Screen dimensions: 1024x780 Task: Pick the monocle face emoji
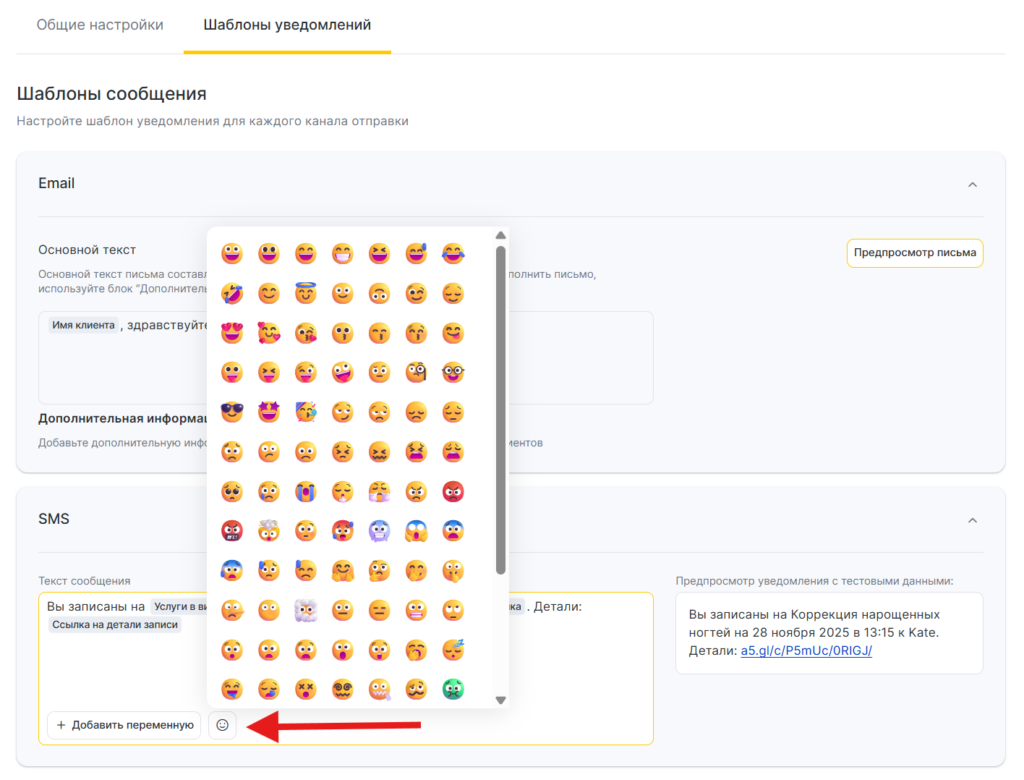[x=417, y=373]
